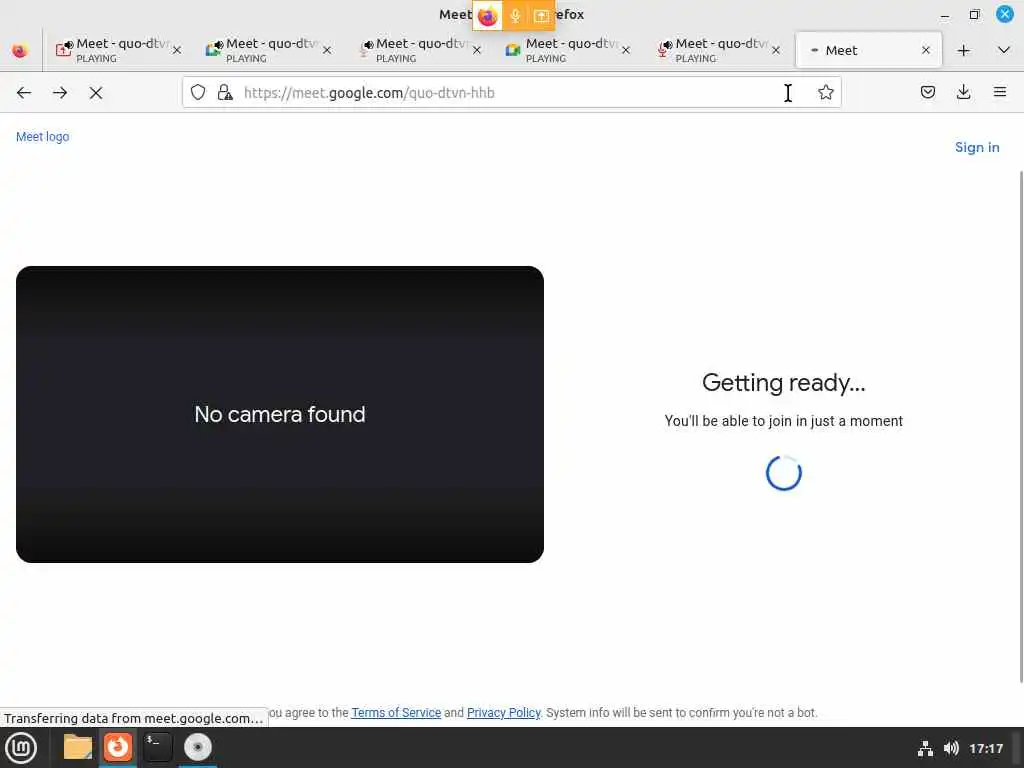Screen dimensions: 1024x768
Task: Show site security lock information
Action: pyautogui.click(x=225, y=93)
